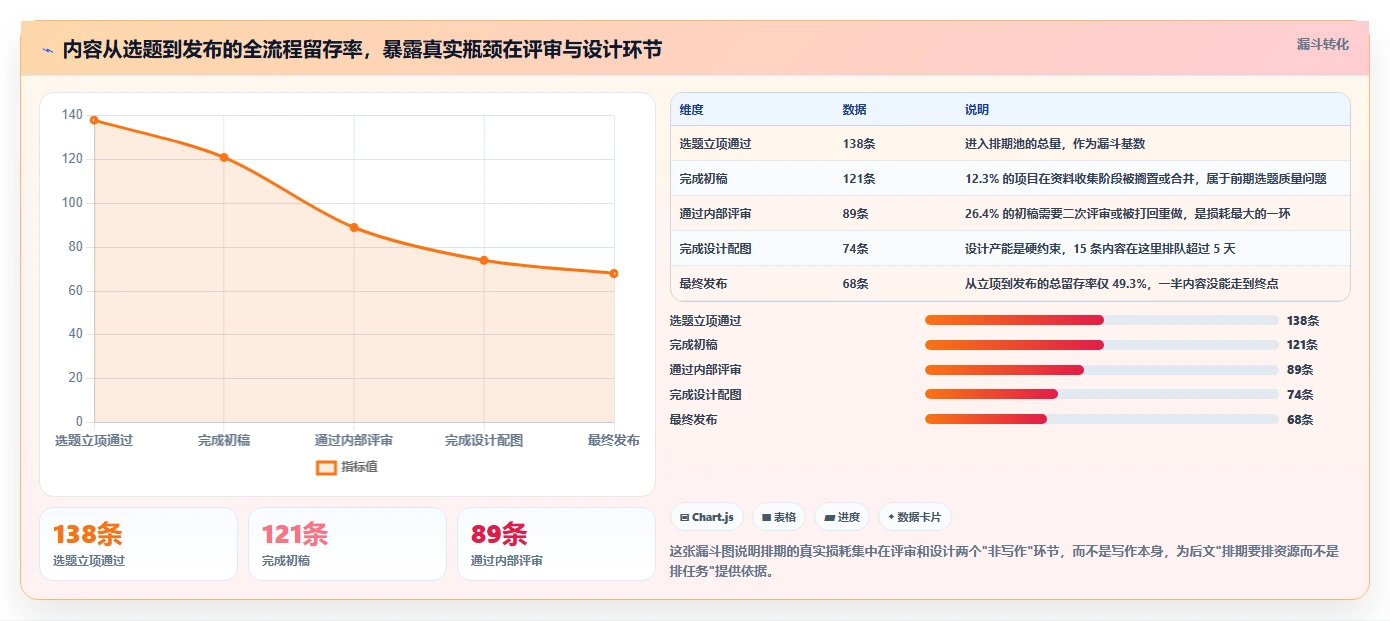This screenshot has height=621, width=1390.
Task: Click the 68条 value beside progress bar
Action: pyautogui.click(x=1300, y=420)
